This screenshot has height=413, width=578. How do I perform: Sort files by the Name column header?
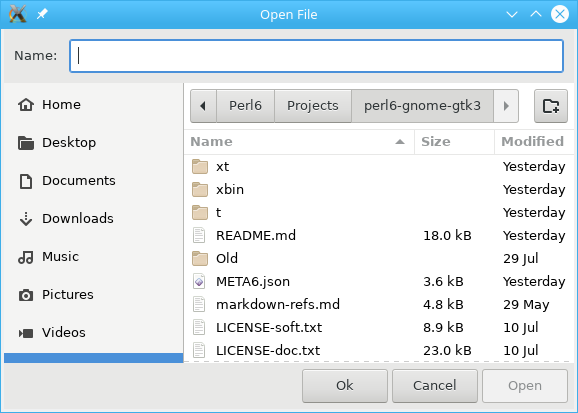299,142
